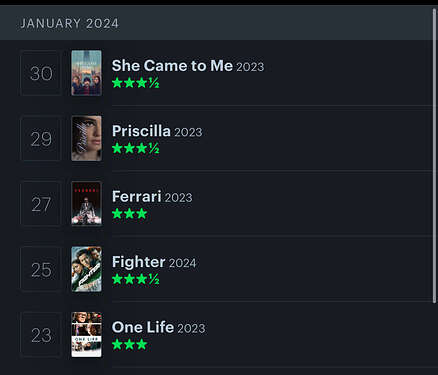Image resolution: width=438 pixels, height=375 pixels.
Task: Select the Priscilla title link
Action: (141, 131)
